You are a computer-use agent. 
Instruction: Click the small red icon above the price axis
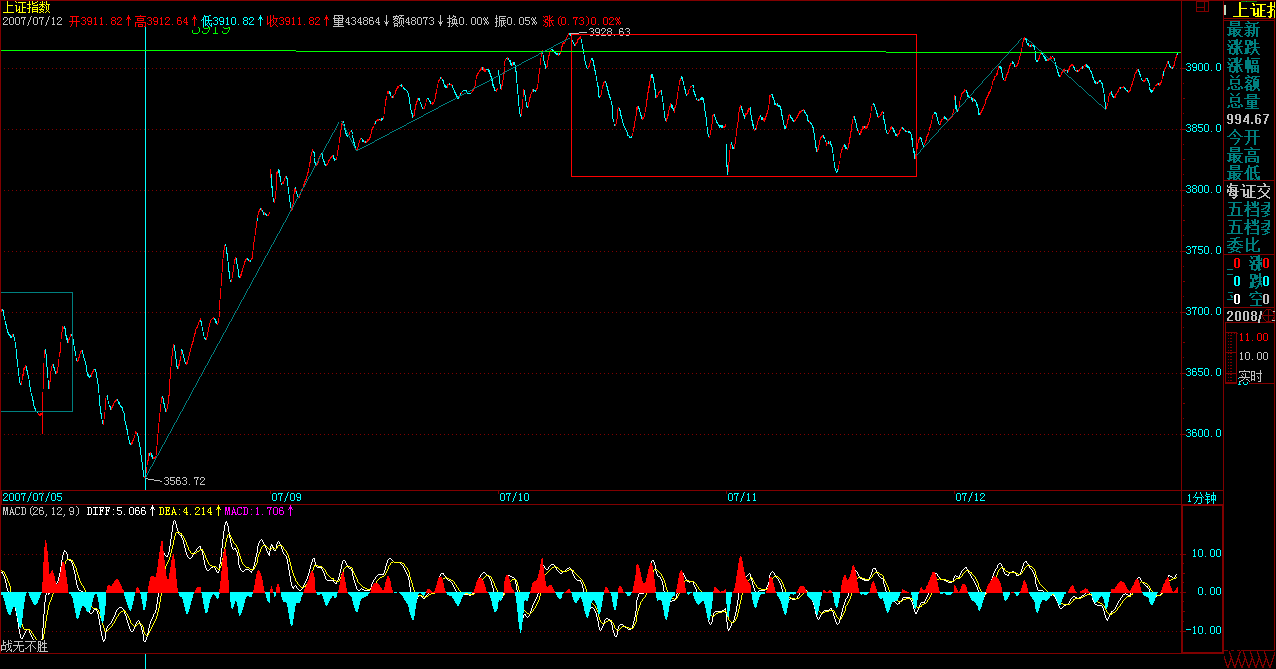1203,7
